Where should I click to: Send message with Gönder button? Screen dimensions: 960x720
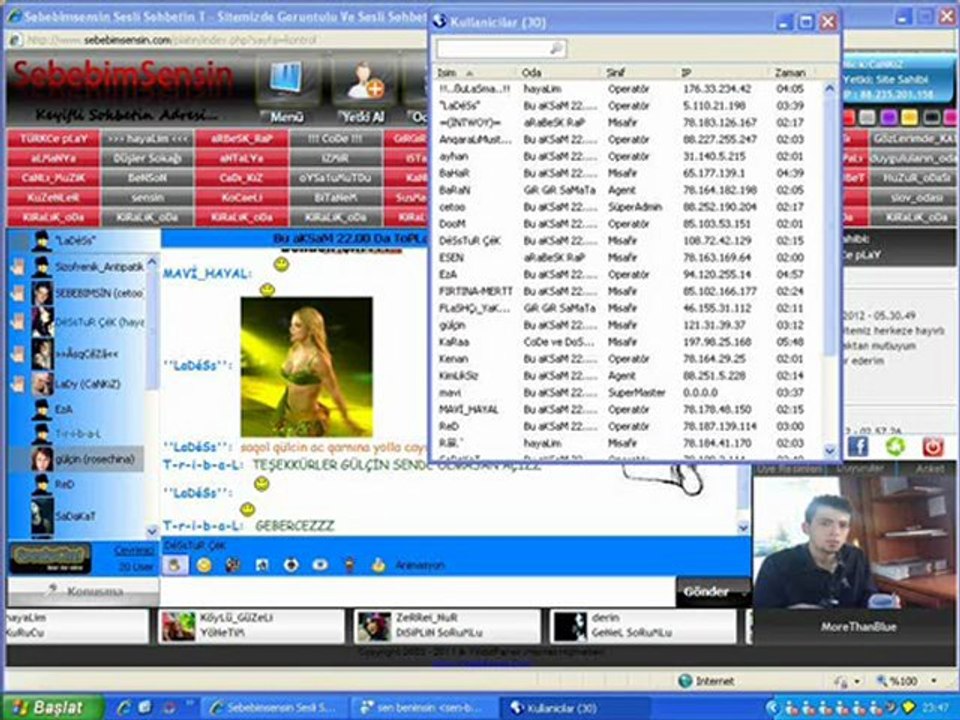[713, 591]
